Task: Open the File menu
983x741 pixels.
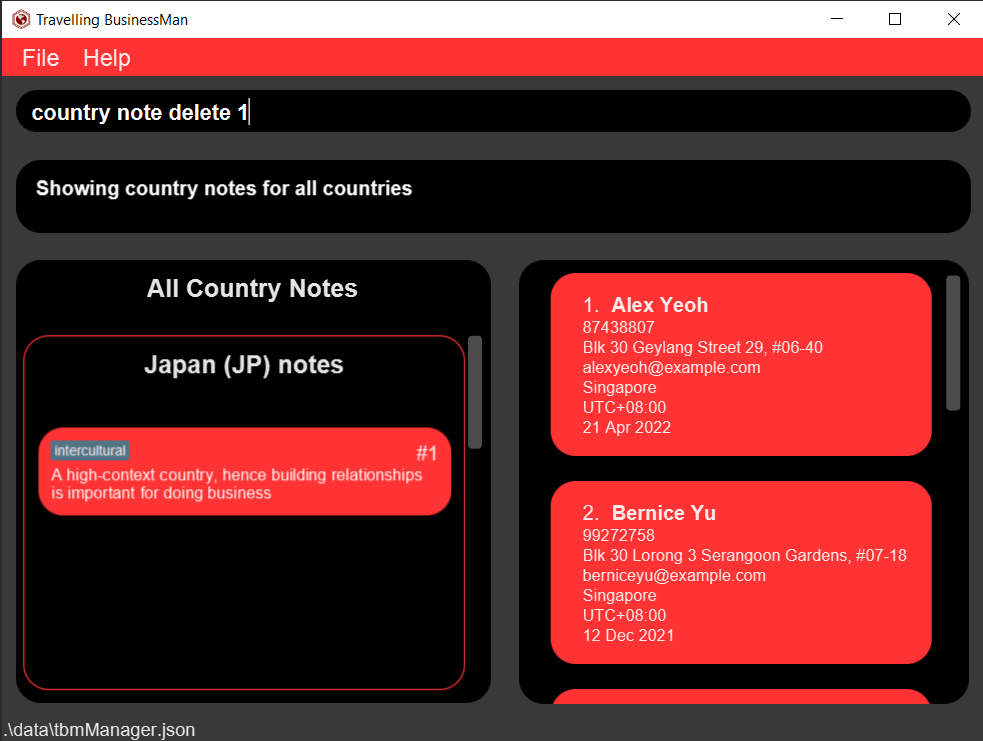Action: (39, 57)
